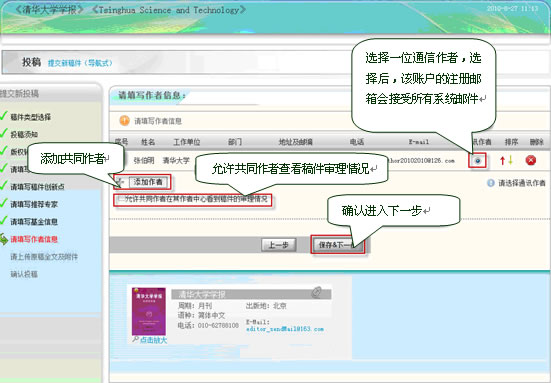Screen dimensions: 551x383
Task: Click 保存&下一步 button
Action: [337, 245]
